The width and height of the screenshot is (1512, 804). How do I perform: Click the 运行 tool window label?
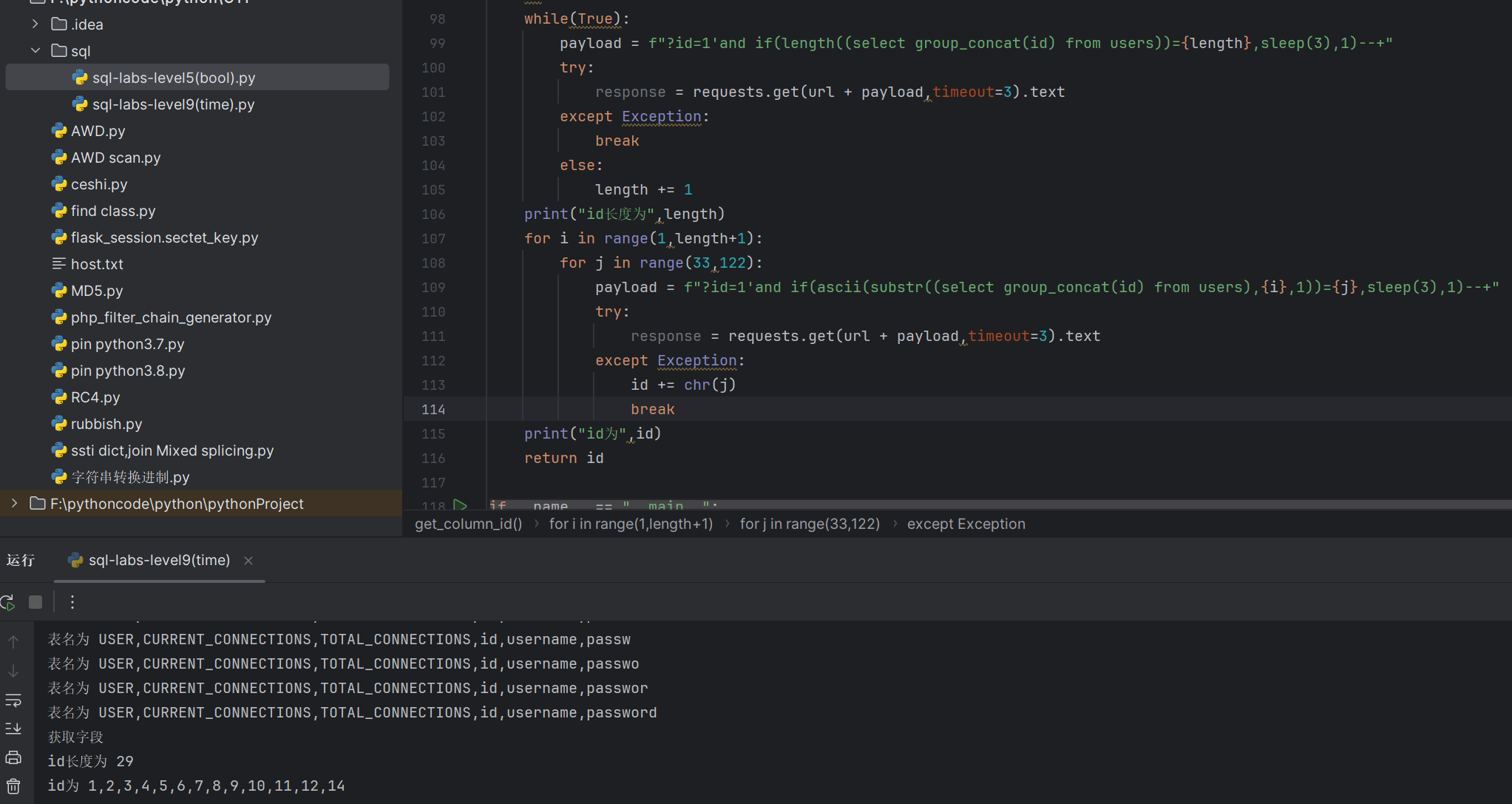(21, 560)
